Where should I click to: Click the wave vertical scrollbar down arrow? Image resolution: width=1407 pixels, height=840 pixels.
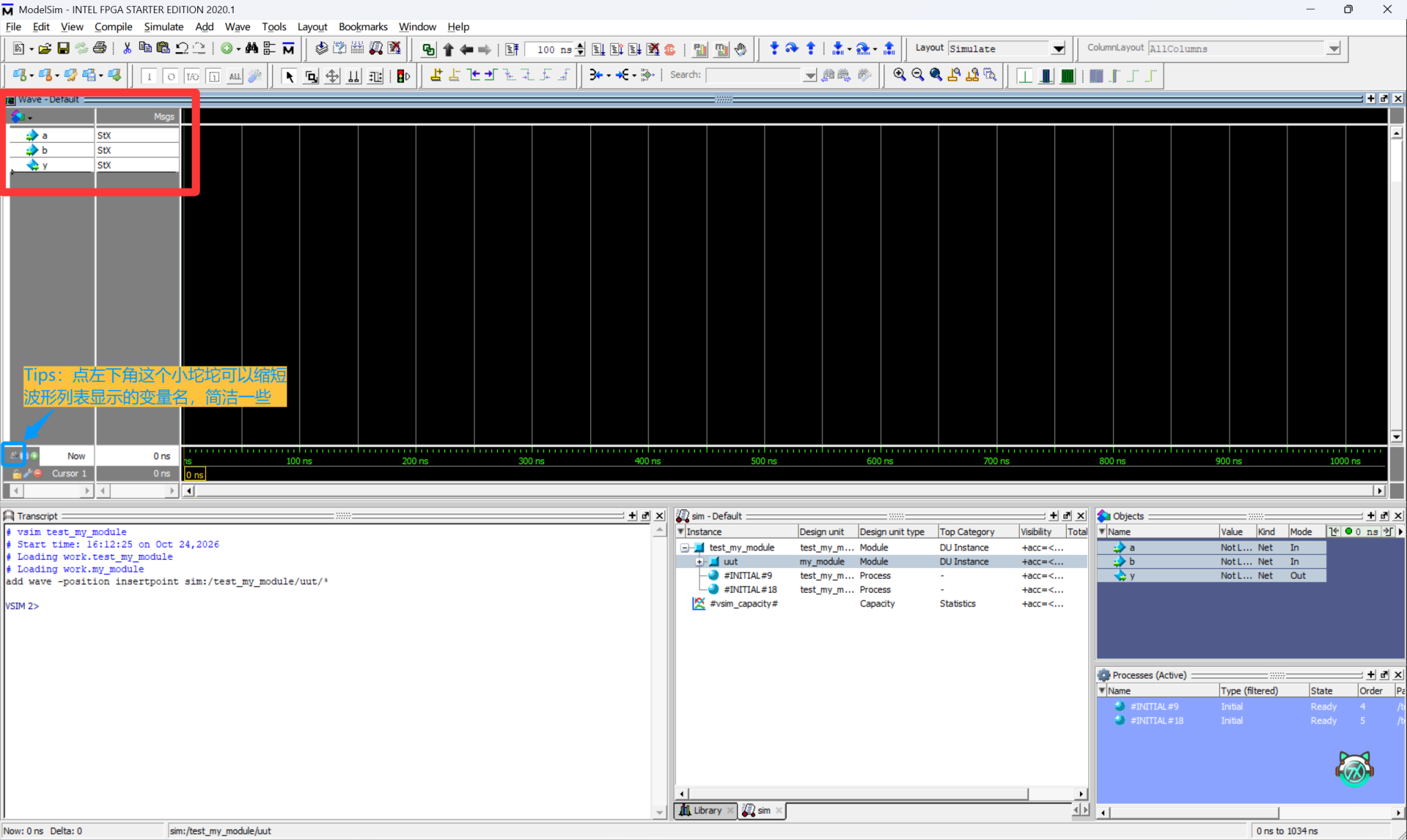pyautogui.click(x=1396, y=437)
